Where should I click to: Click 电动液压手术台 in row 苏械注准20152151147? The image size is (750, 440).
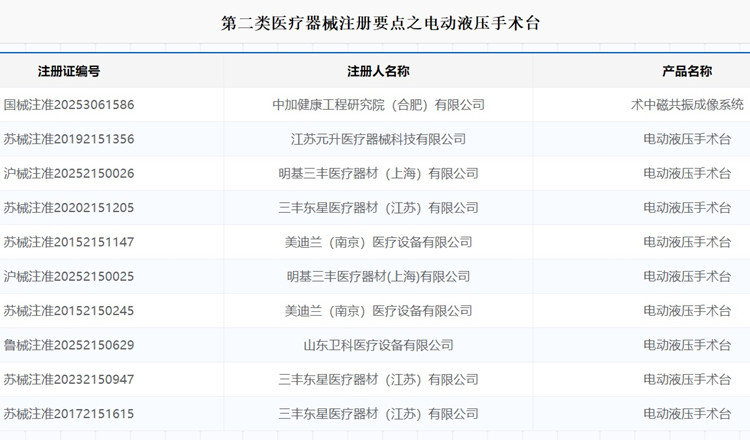tap(687, 242)
